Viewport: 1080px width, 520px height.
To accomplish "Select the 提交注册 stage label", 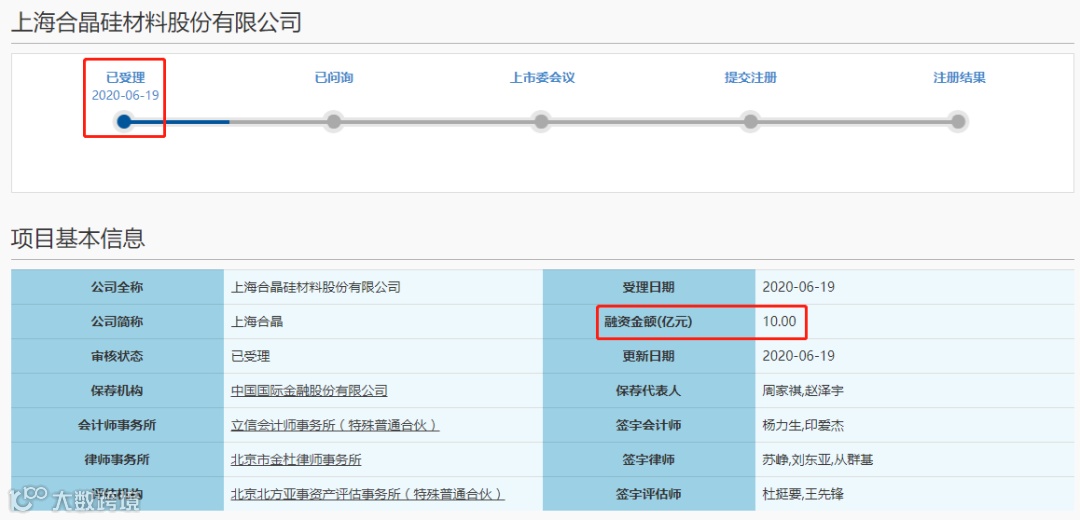I will click(x=751, y=78).
